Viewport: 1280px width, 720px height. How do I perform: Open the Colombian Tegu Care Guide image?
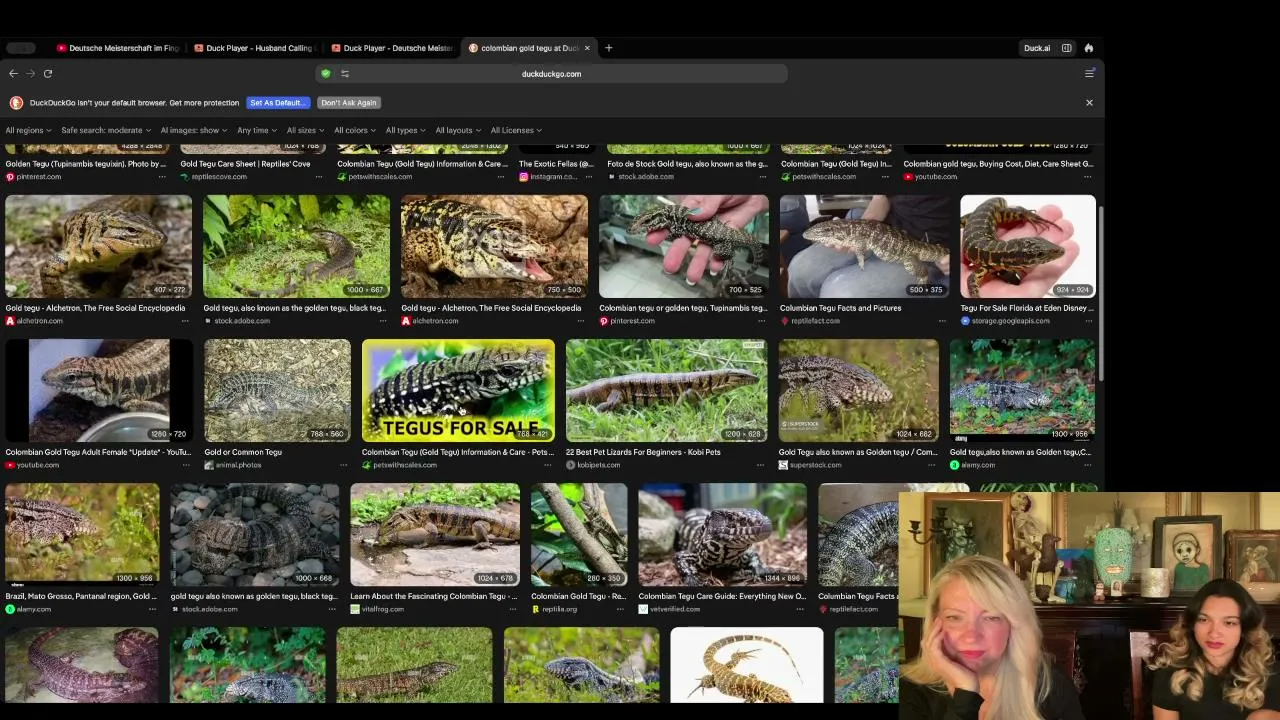[722, 534]
